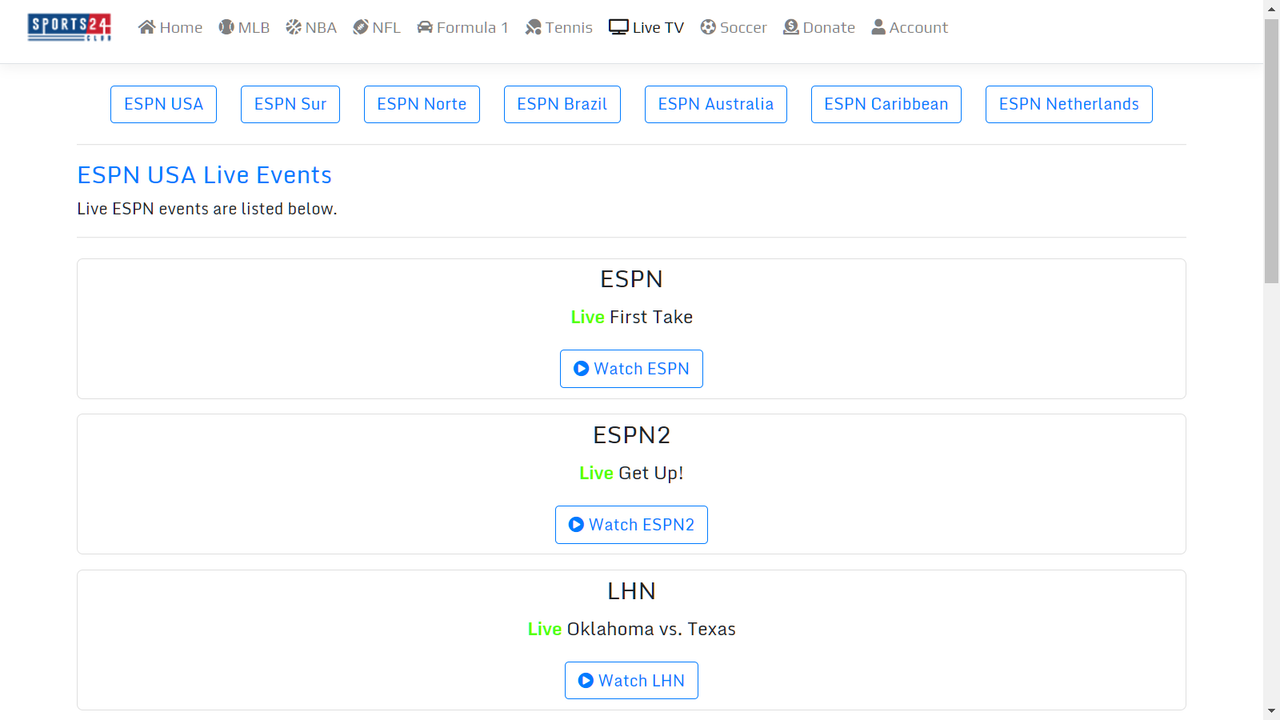
Task: Click the Live TV monitor icon
Action: point(618,27)
